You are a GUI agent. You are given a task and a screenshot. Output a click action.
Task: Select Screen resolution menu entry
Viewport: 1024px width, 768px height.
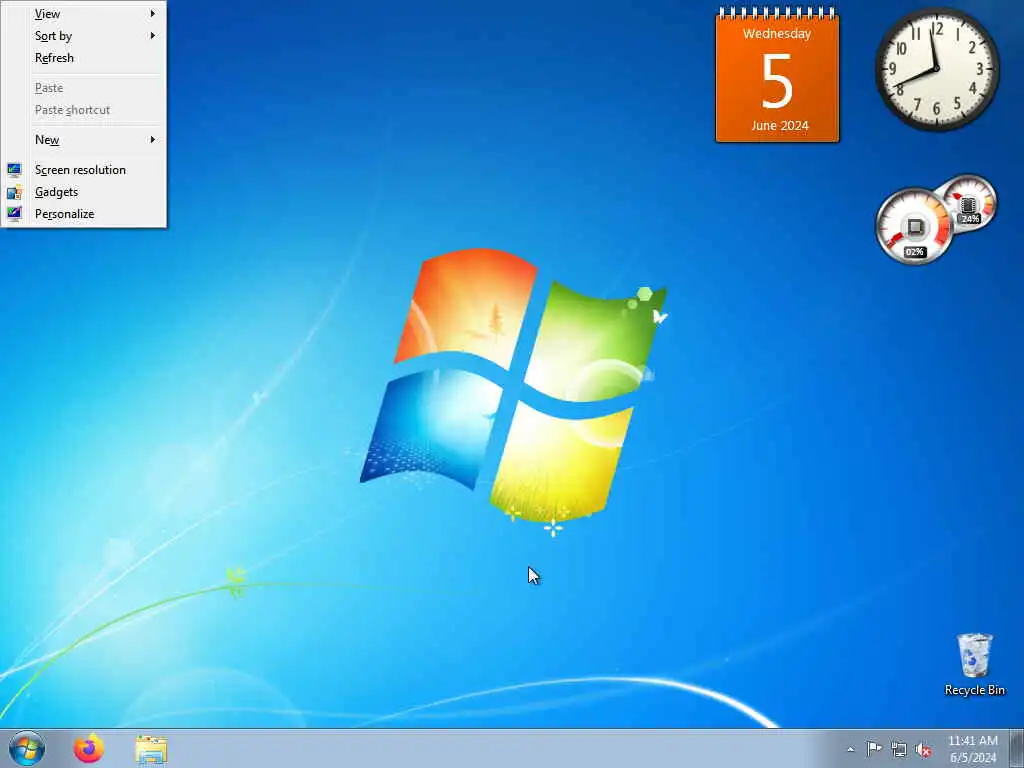point(84,170)
